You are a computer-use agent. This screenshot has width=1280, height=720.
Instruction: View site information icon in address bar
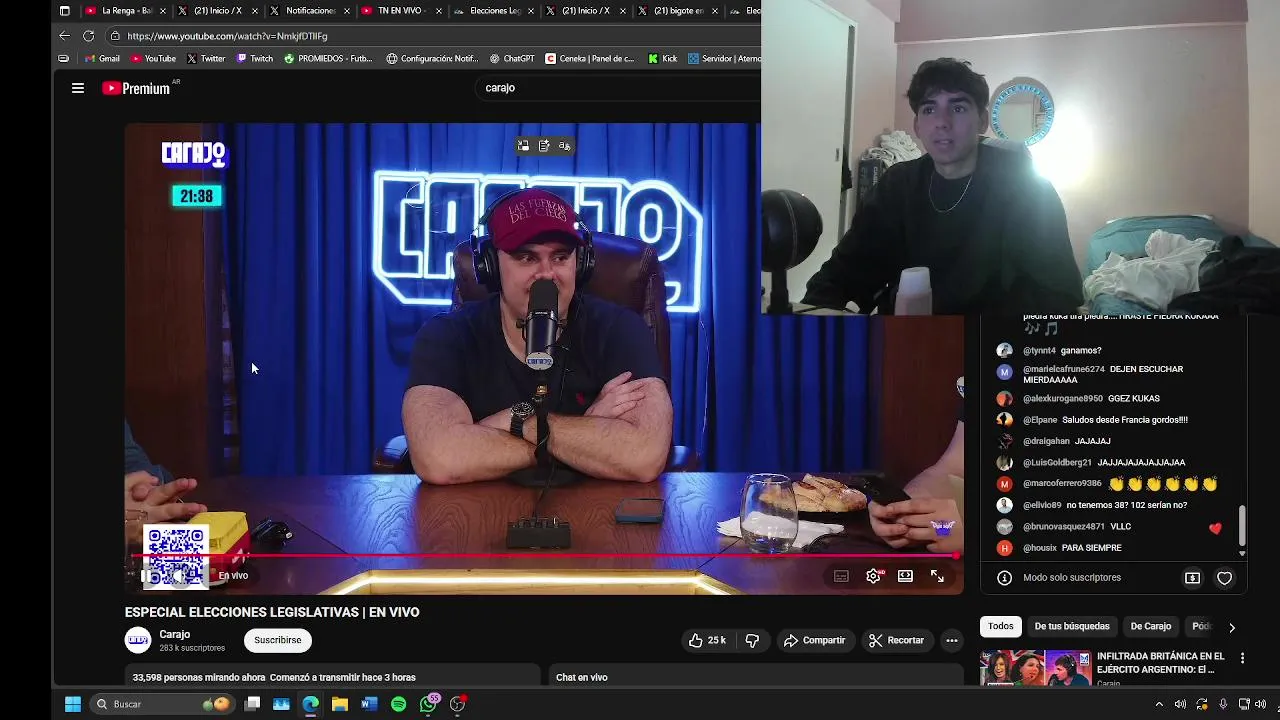pyautogui.click(x=115, y=36)
